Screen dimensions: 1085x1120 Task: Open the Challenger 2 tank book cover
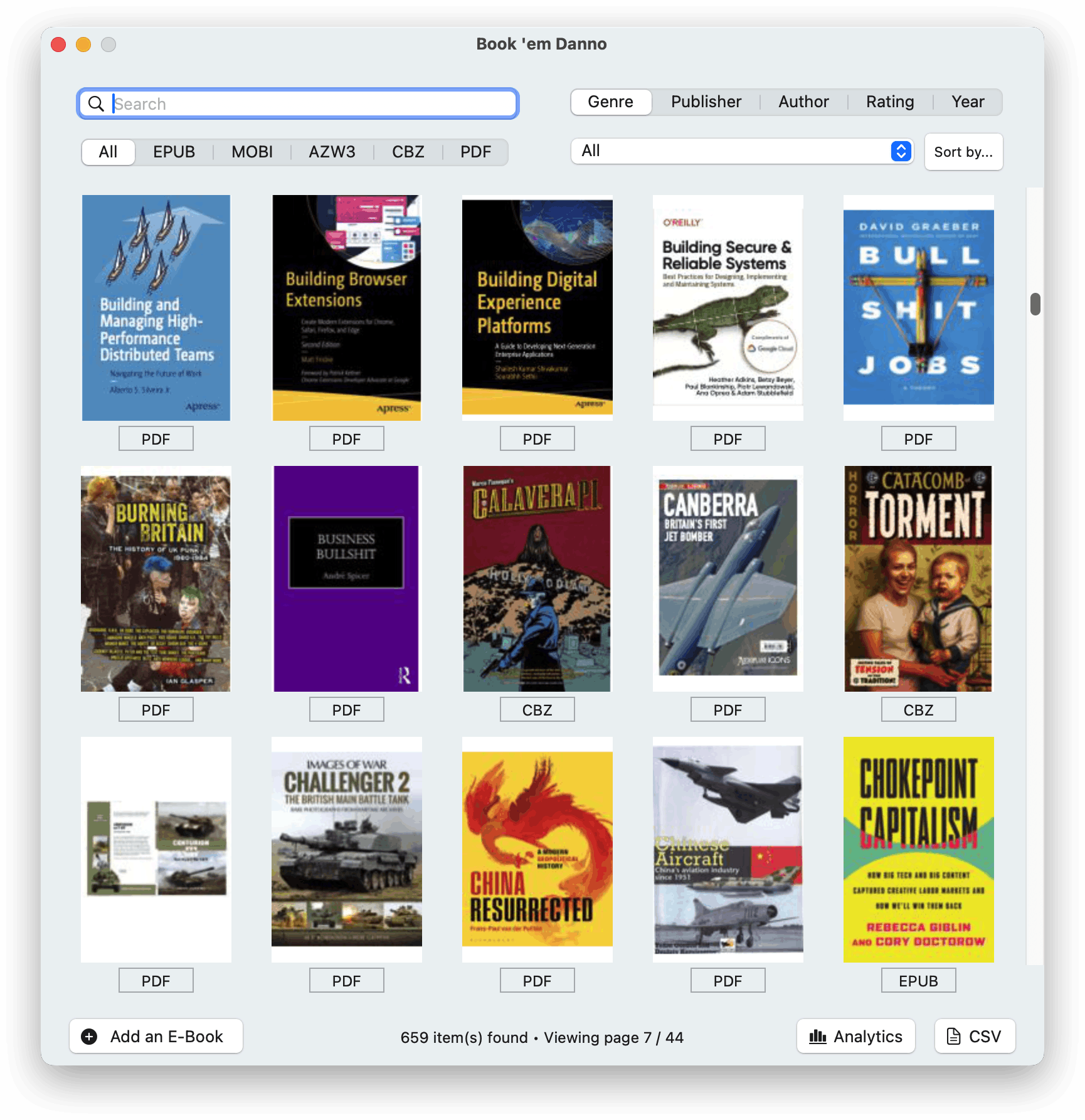pos(347,849)
